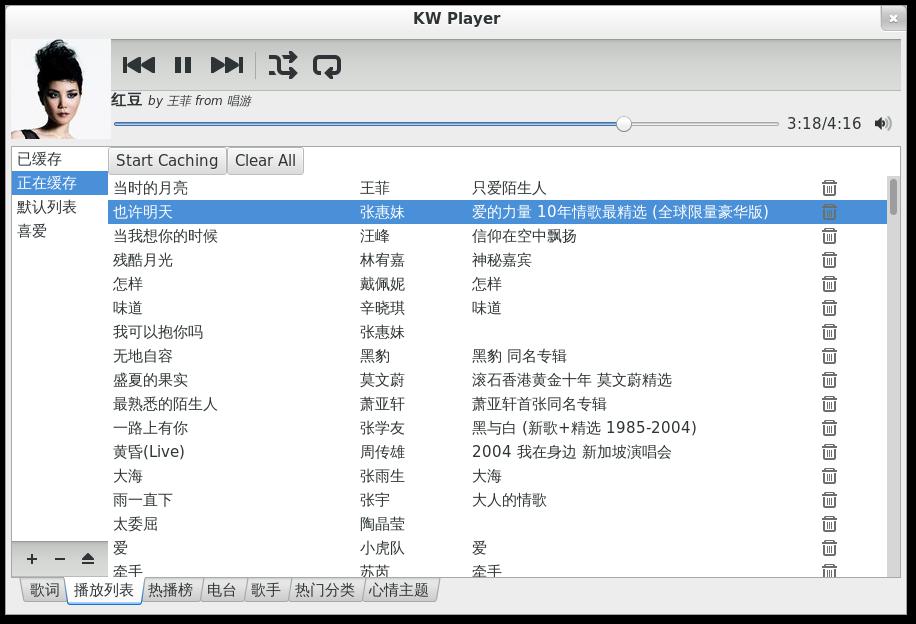The image size is (916, 624).
Task: Select song title 盛夏的果实
Action: tap(150, 380)
